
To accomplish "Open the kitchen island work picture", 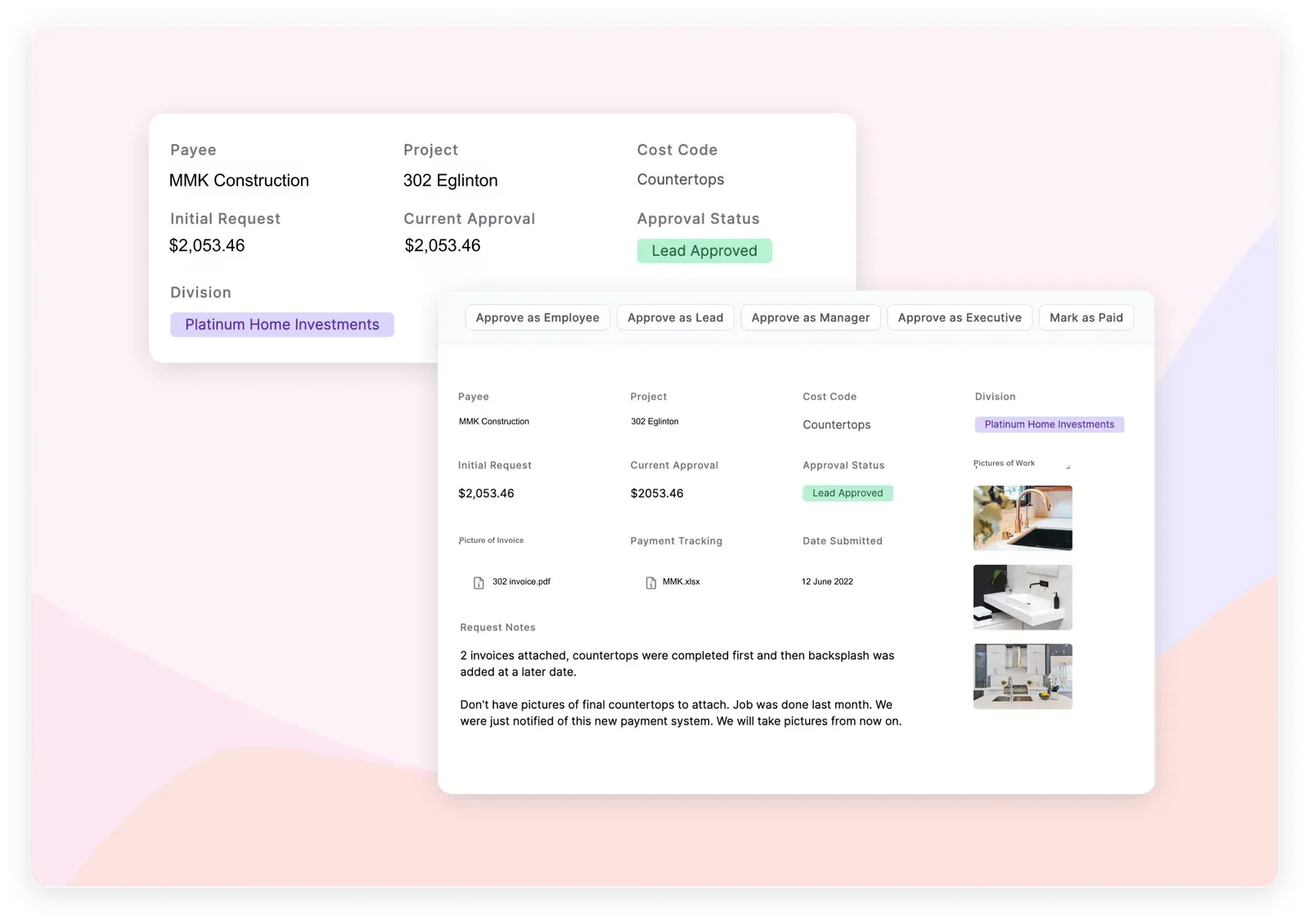I will (1023, 676).
